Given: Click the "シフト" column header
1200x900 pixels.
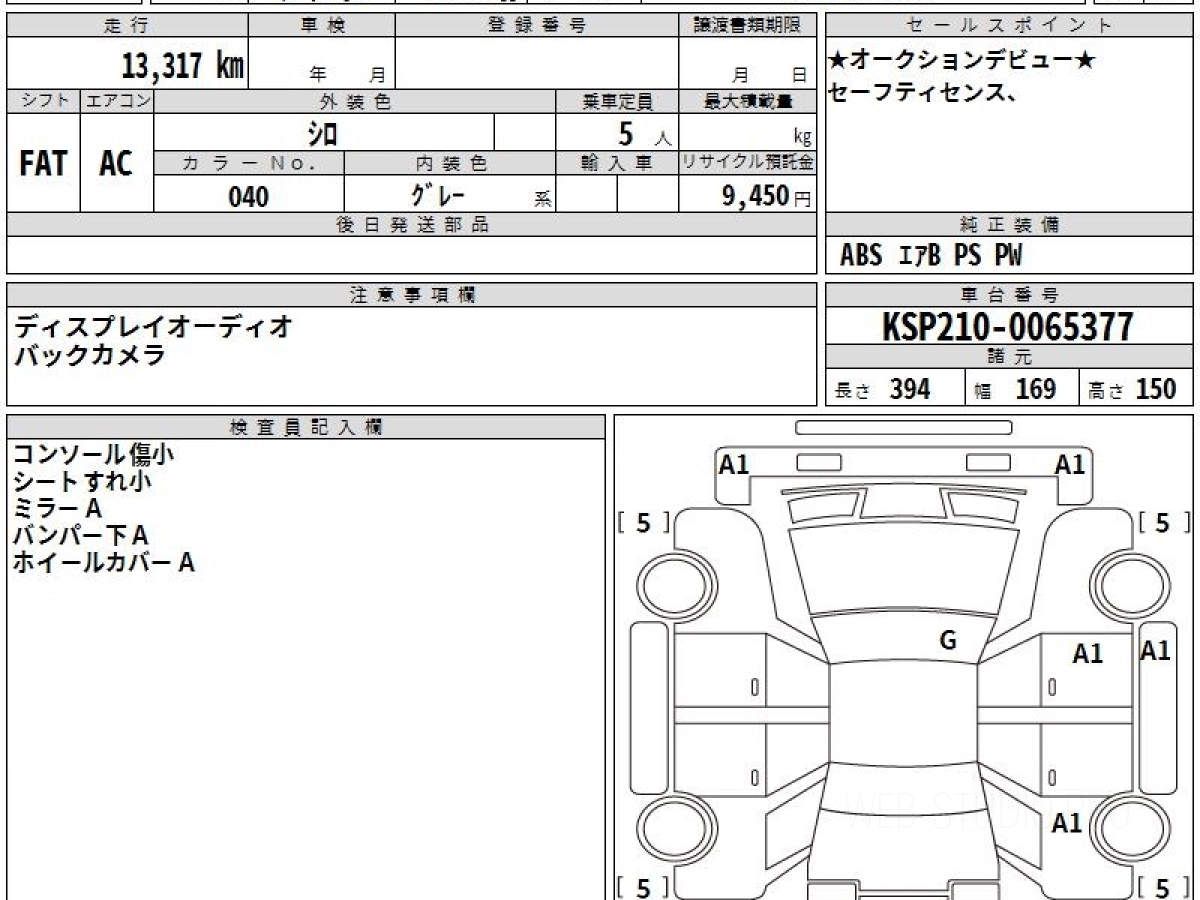Looking at the screenshot, I should pyautogui.click(x=44, y=101).
